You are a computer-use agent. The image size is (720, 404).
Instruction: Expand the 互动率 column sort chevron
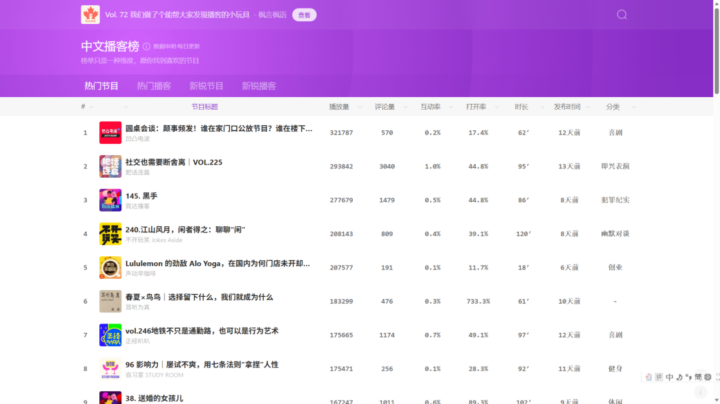[451, 107]
